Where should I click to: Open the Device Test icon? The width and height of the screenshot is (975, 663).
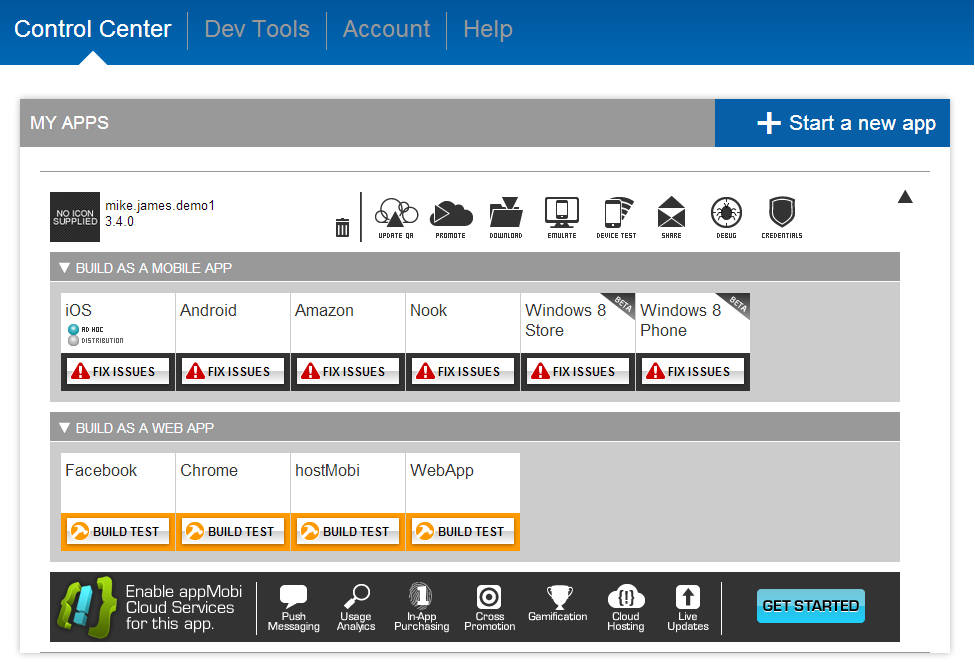pos(616,218)
